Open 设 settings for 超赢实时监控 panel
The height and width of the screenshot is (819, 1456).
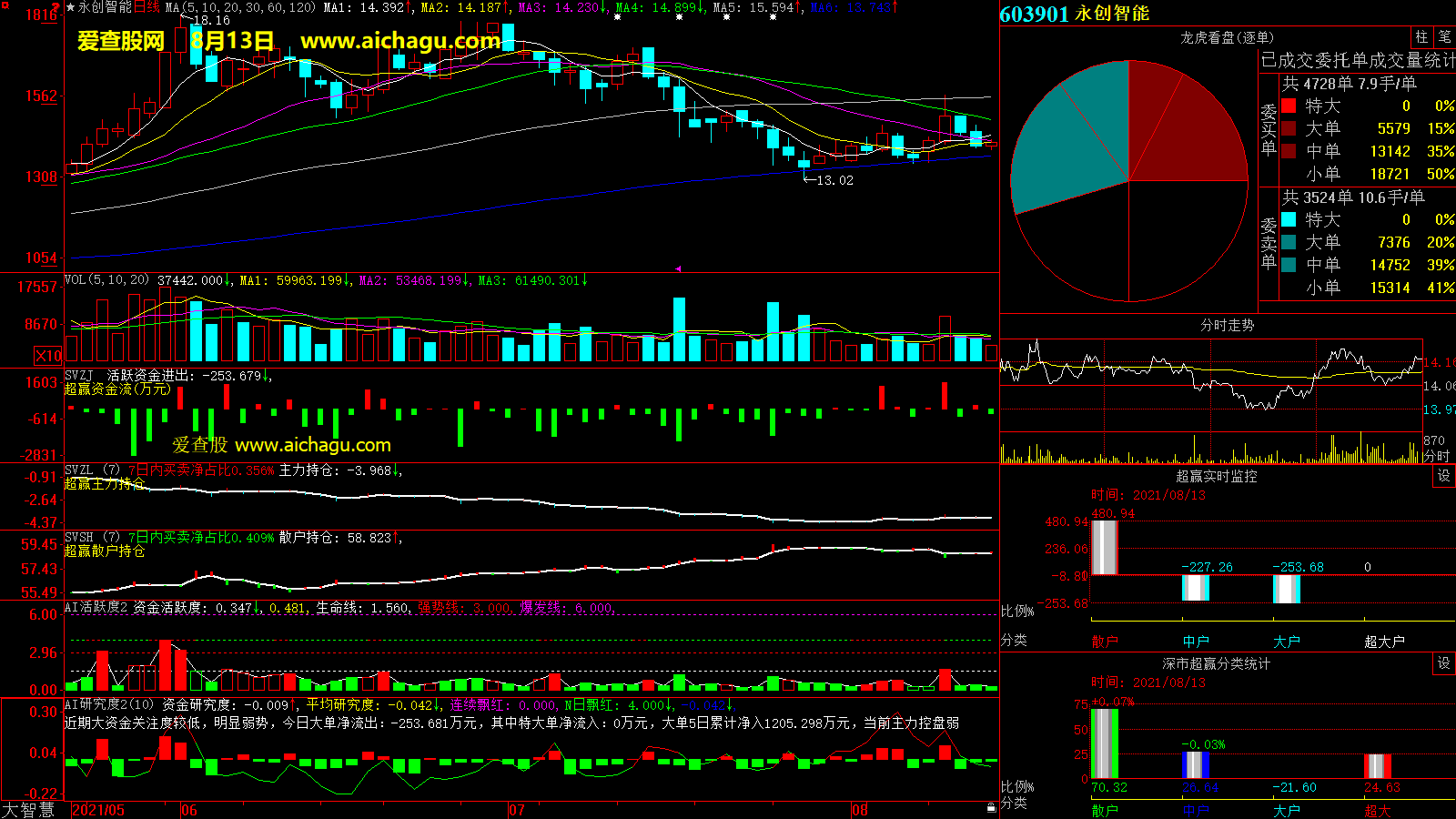(1444, 476)
